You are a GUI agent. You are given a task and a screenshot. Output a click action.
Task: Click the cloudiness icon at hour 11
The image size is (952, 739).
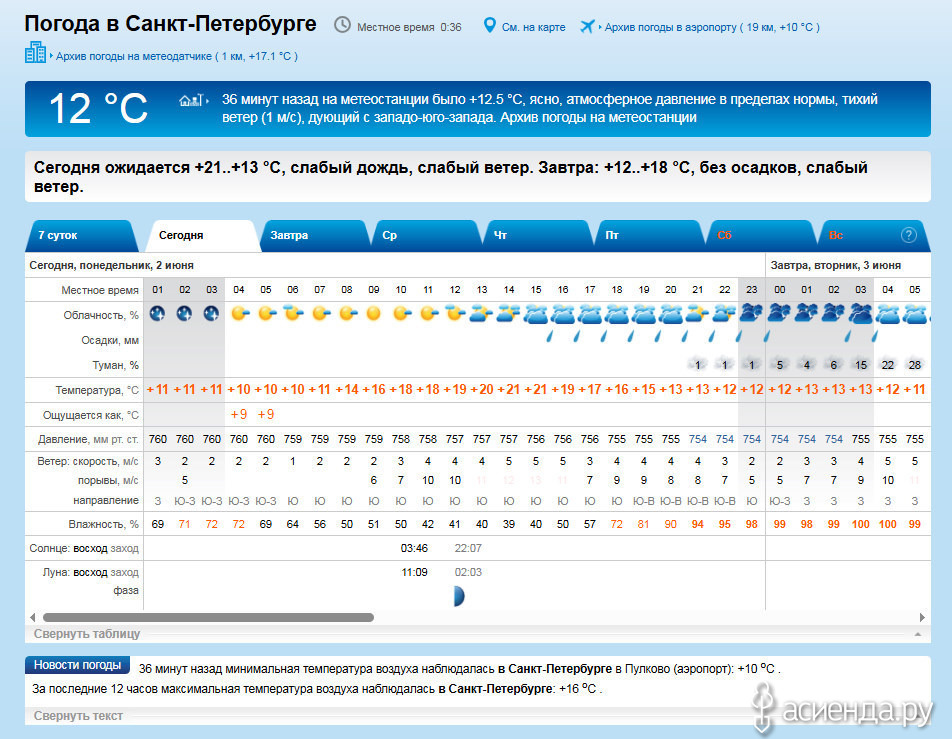click(x=429, y=313)
